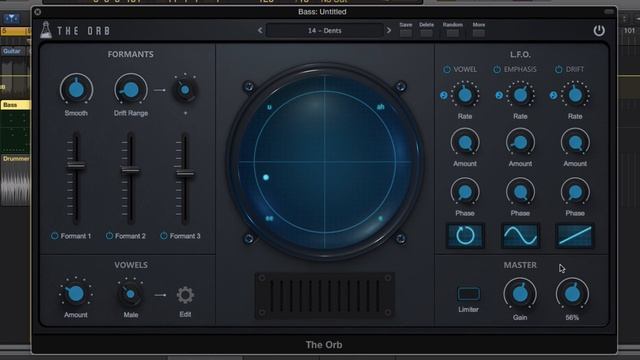Screen dimensions: 640x360
Task: Click the Master Gain knob
Action: pyautogui.click(x=520, y=294)
